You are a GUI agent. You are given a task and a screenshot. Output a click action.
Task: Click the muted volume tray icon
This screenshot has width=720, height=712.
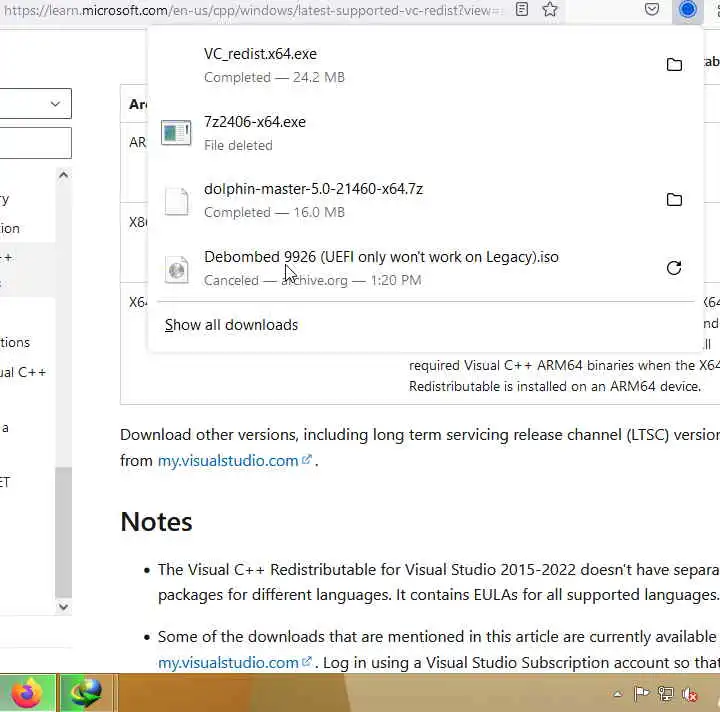690,694
